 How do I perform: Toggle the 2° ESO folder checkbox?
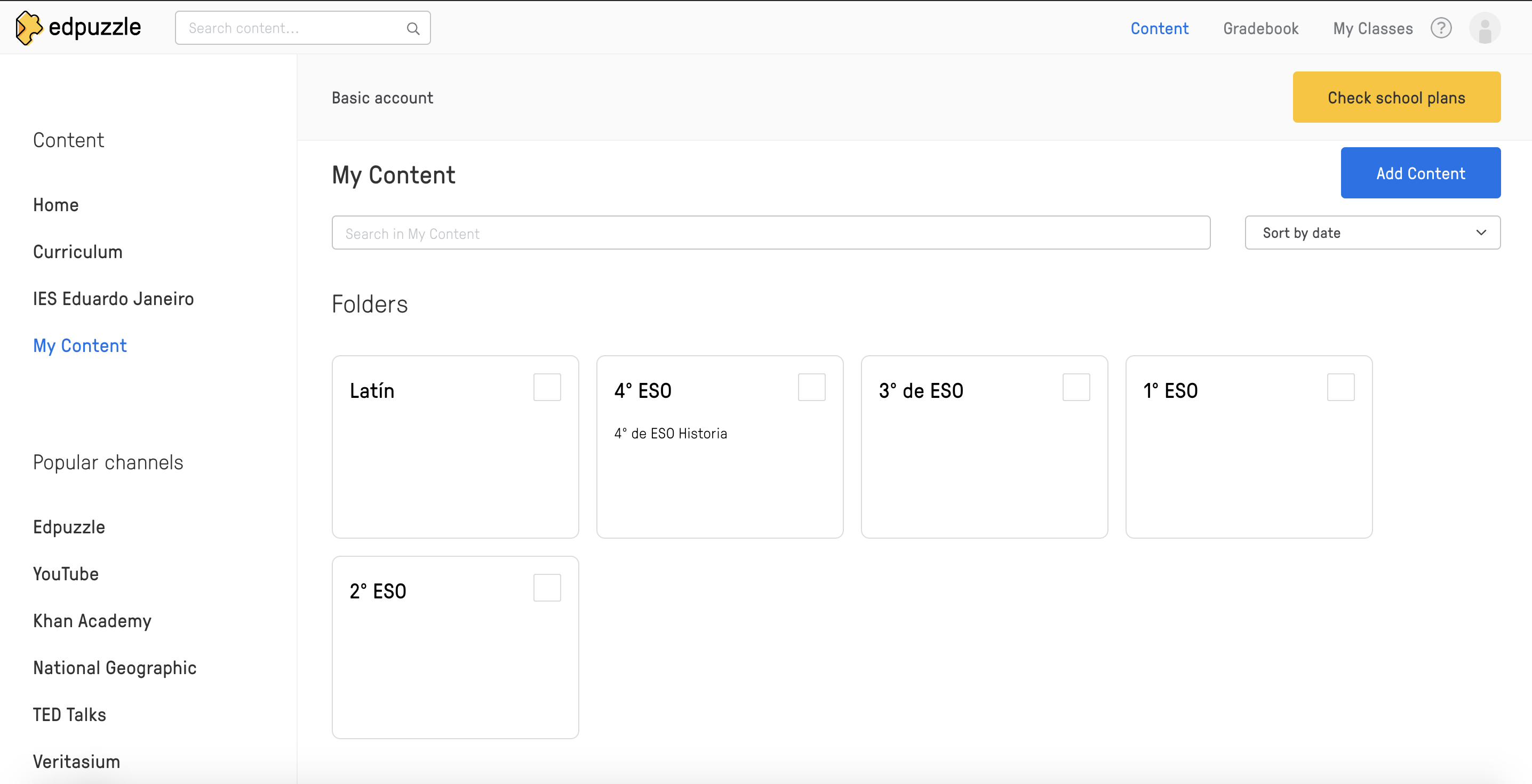547,588
